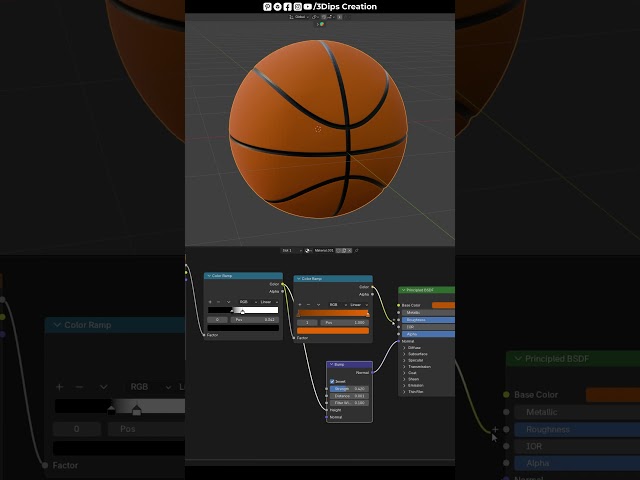Open the Base Color swatch on Principled BSDF
The width and height of the screenshot is (640, 480).
[443, 305]
